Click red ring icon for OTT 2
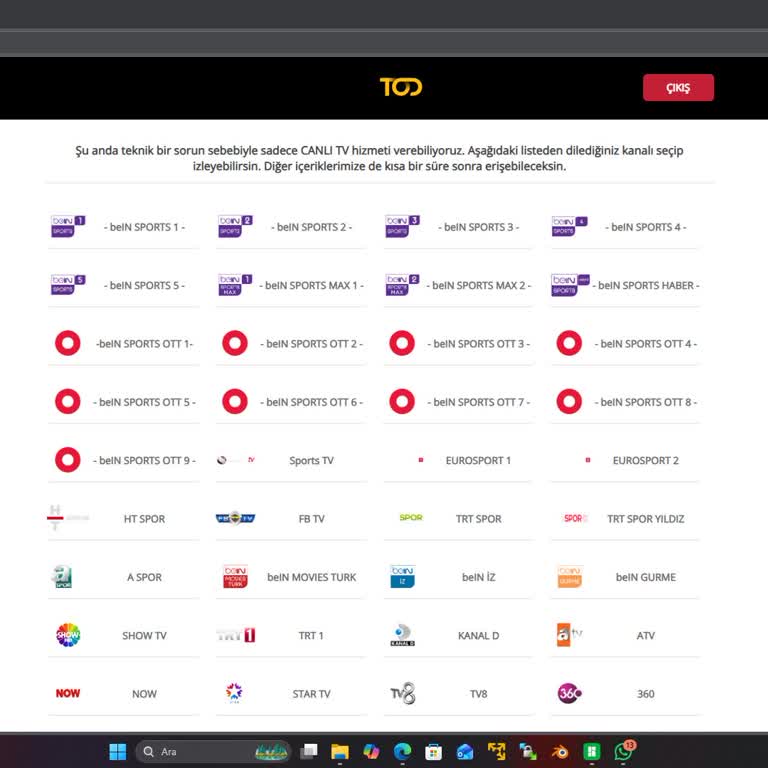This screenshot has height=768, width=768. [235, 343]
